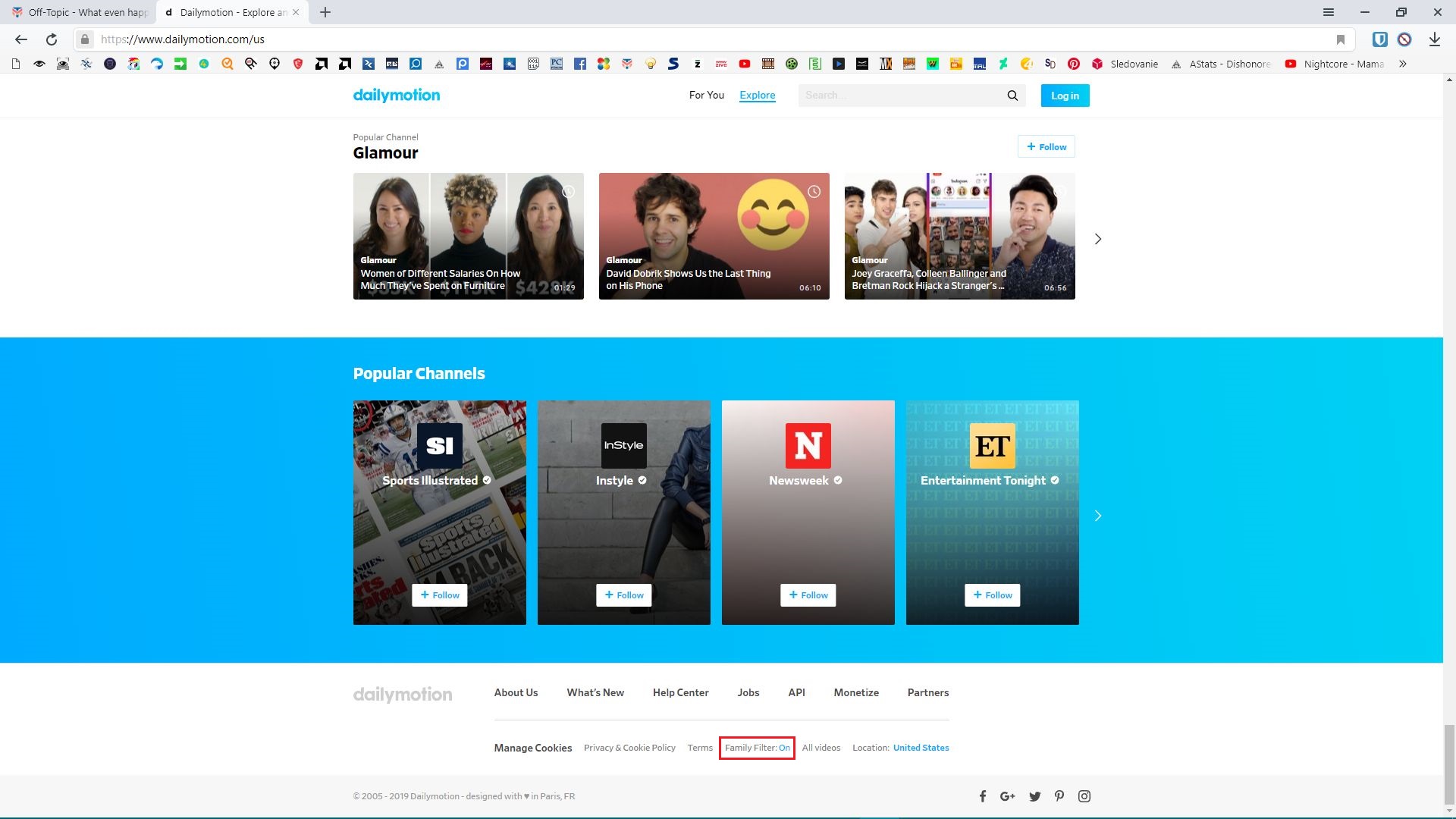This screenshot has width=1456, height=819.
Task: Show more Popular Channels with arrow
Action: 1097,516
